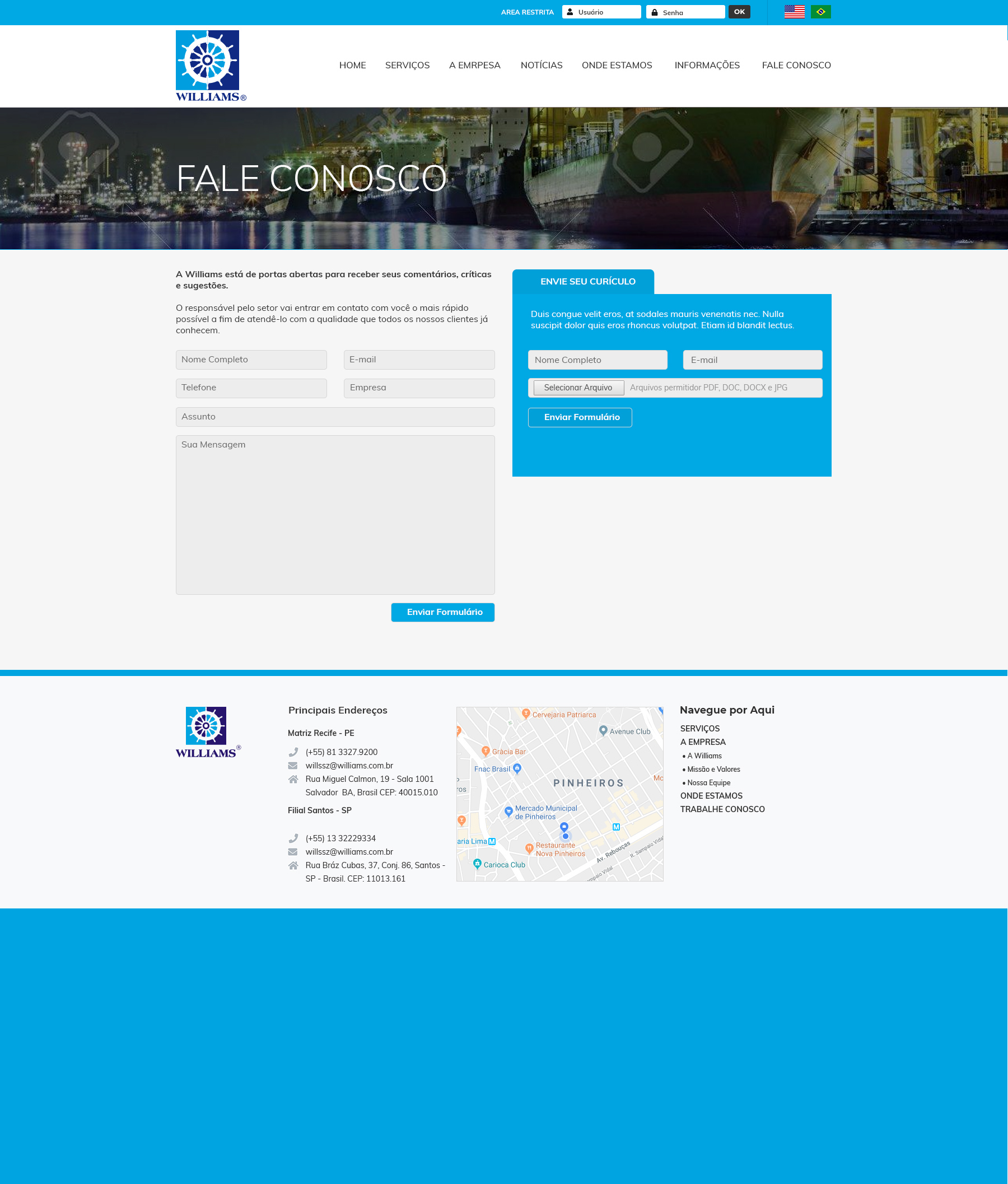Focus the Usuário login field
This screenshot has height=1184, width=1008.
[x=606, y=12]
